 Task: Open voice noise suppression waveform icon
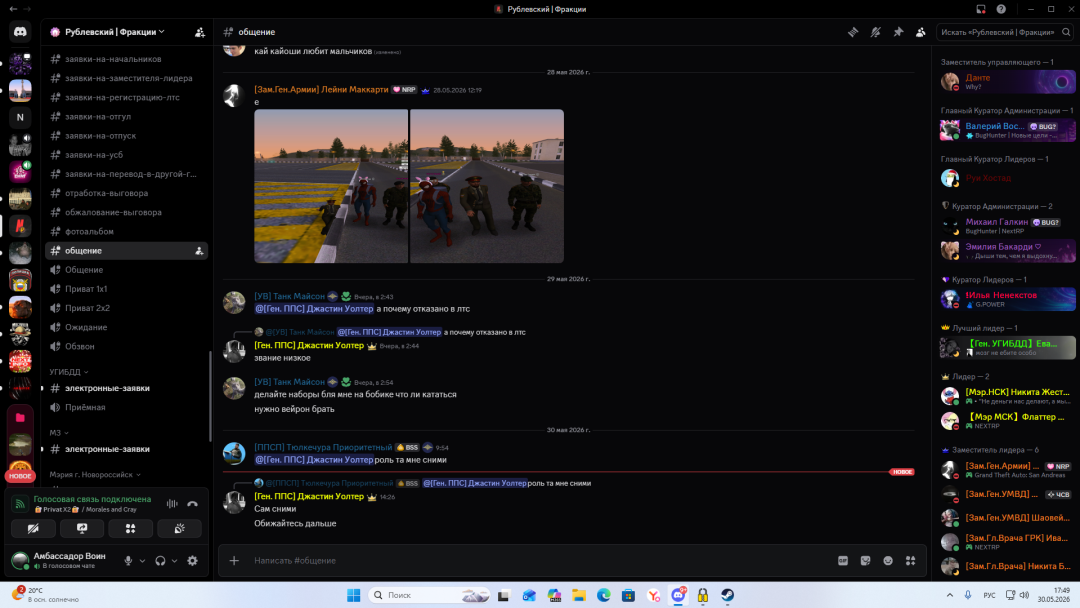[172, 504]
